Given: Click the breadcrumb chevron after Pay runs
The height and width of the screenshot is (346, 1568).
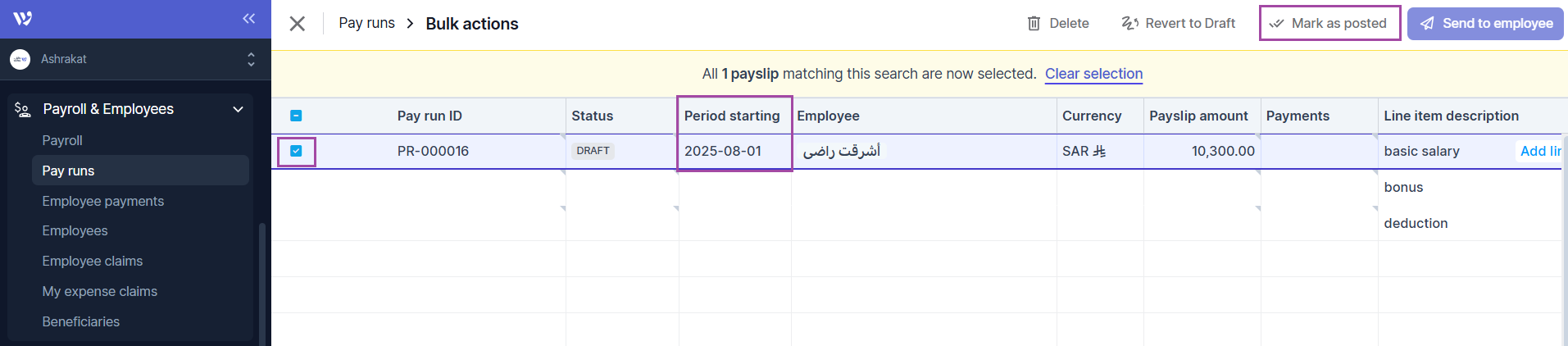Looking at the screenshot, I should point(410,24).
